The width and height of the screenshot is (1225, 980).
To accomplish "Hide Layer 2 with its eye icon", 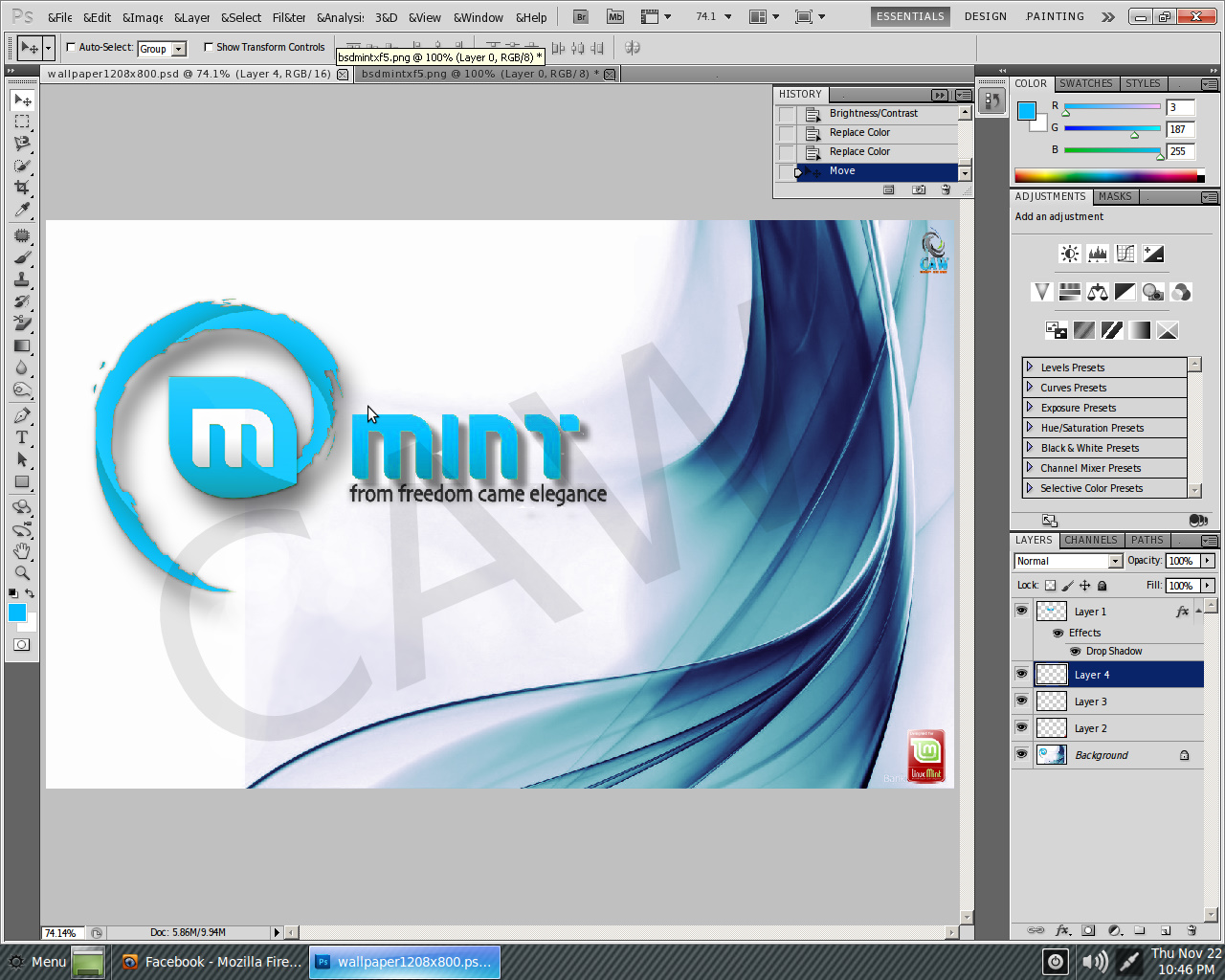I will point(1021,728).
